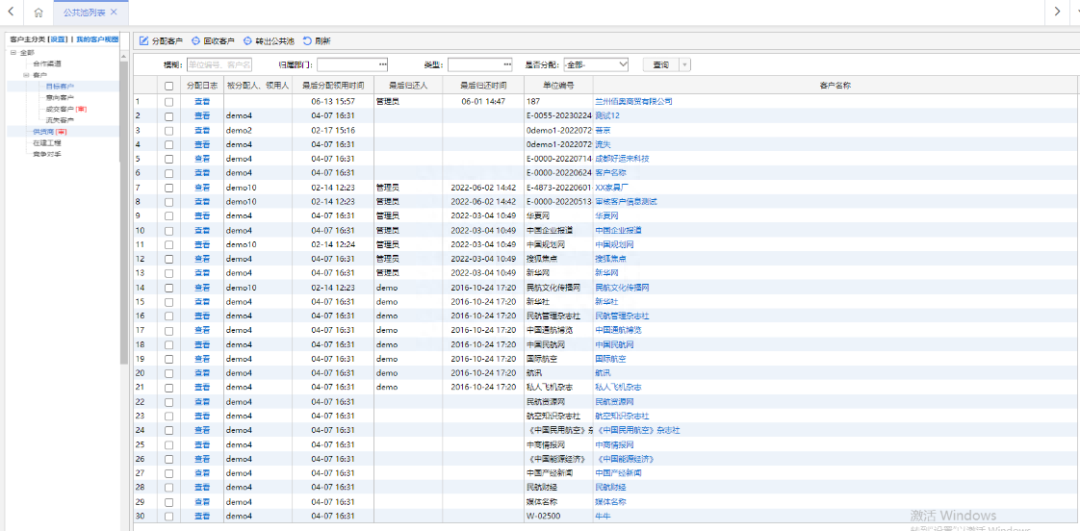Image resolution: width=1080 pixels, height=531 pixels.
Task: Click the 分配客户 toolbar icon
Action: click(144, 41)
